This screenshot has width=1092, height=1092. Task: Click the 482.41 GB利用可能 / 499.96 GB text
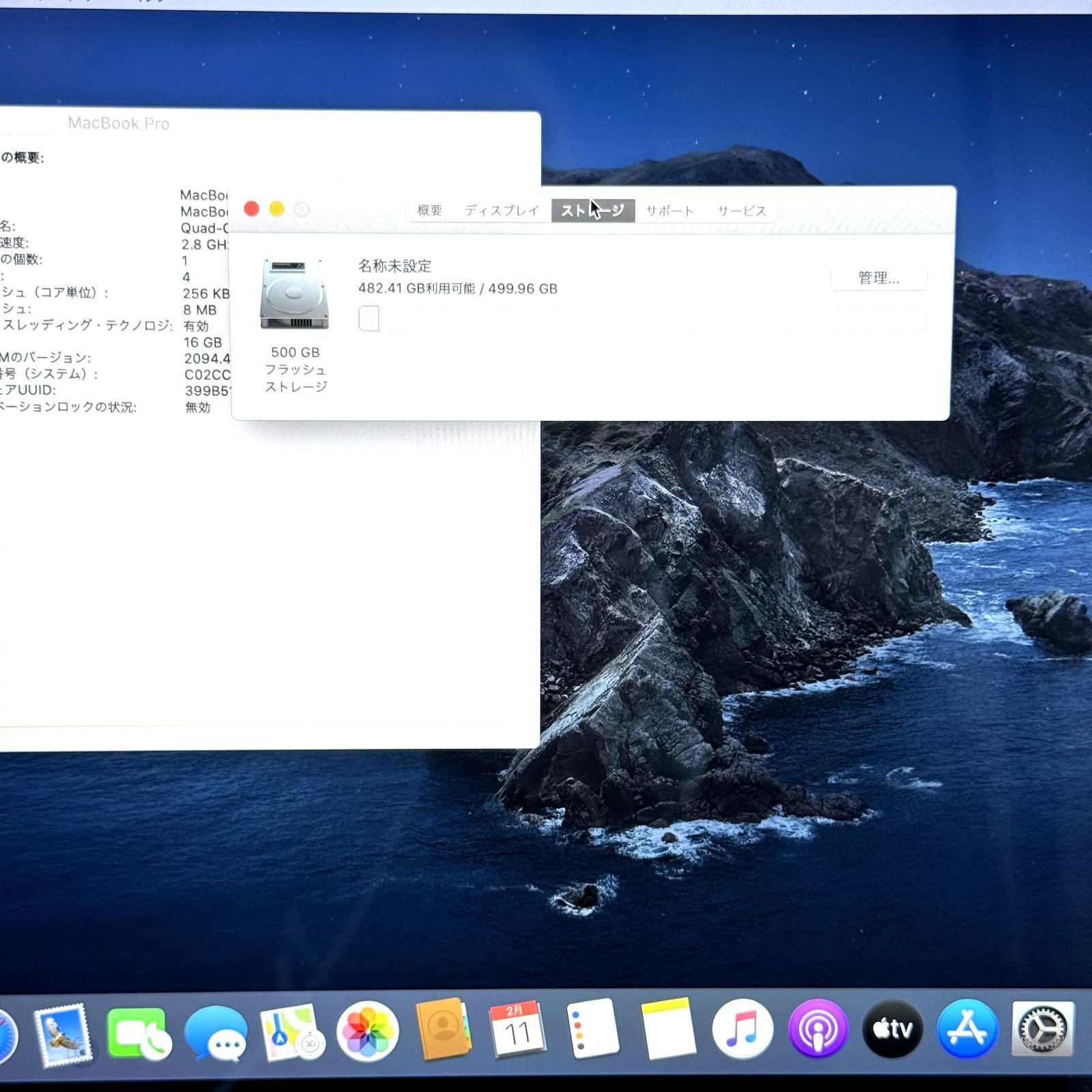point(458,288)
